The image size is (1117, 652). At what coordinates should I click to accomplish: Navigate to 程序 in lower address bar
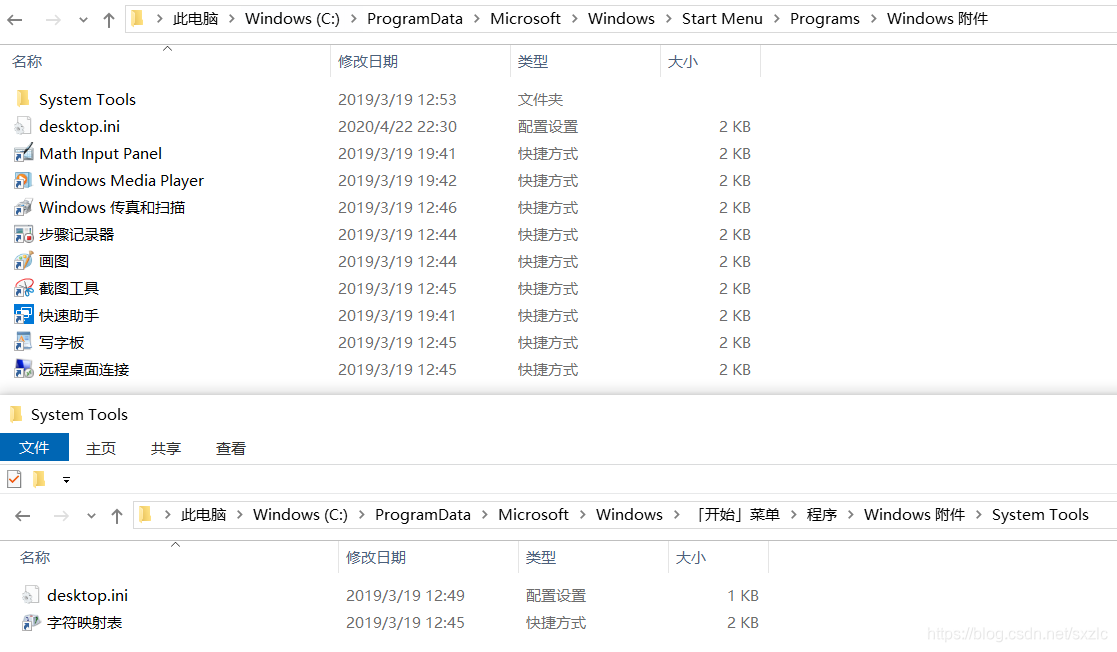821,514
